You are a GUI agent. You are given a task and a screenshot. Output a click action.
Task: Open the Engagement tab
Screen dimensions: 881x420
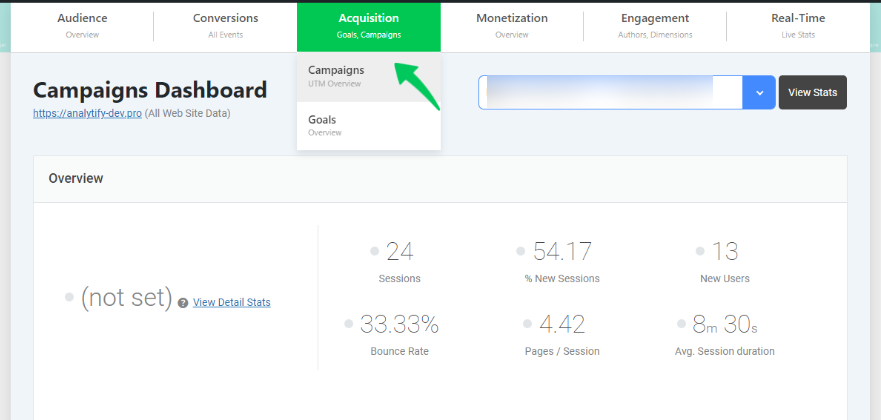(654, 26)
